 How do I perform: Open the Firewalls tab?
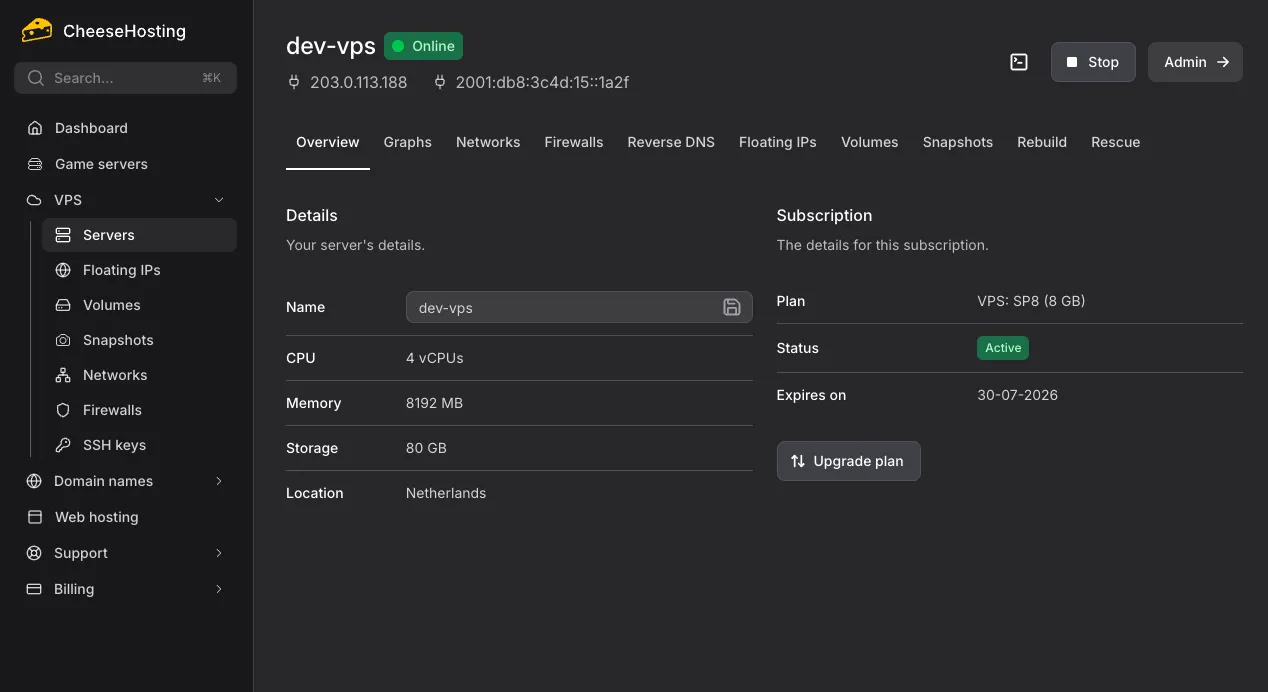point(574,142)
